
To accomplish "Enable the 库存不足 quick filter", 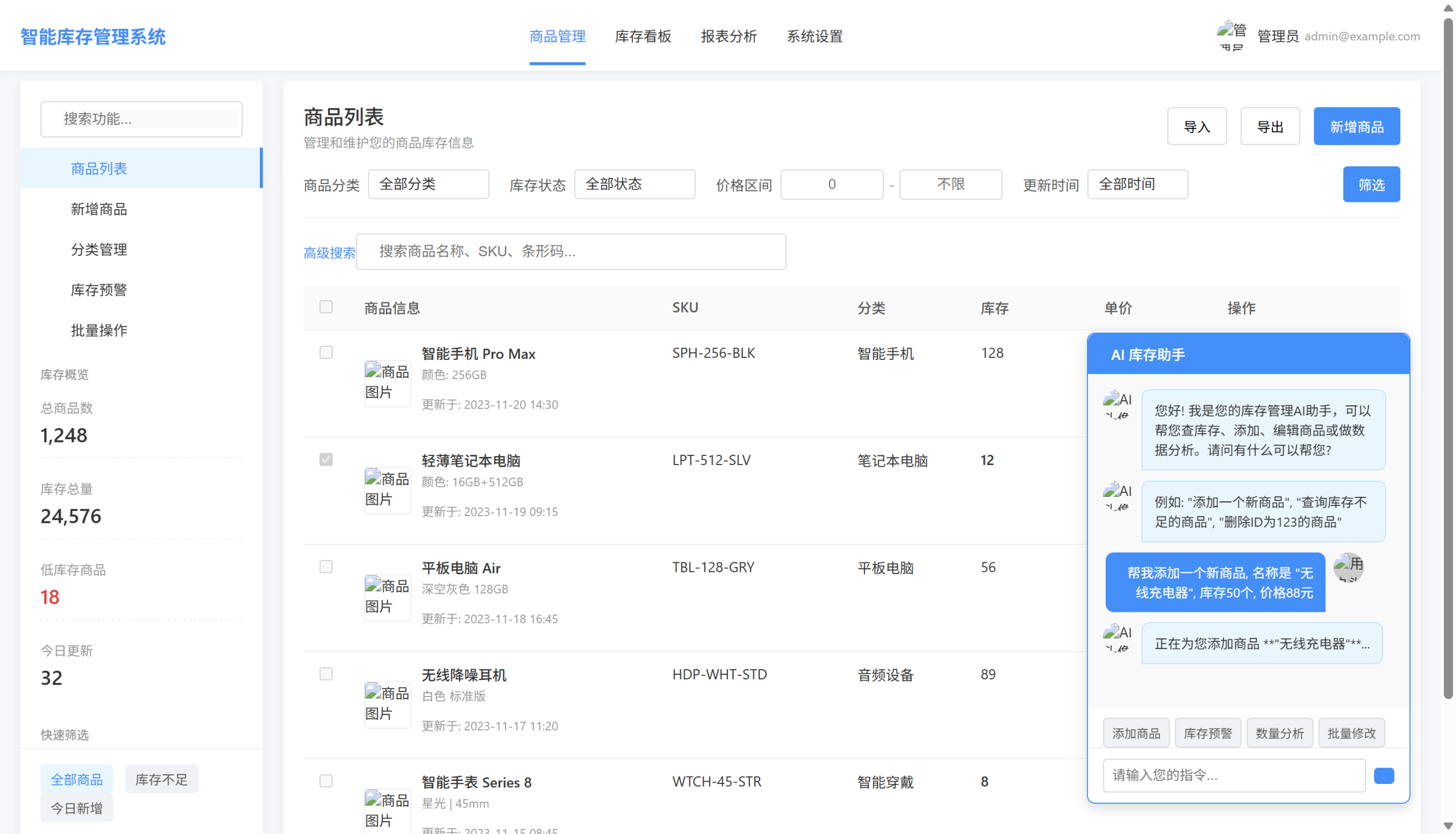I will click(161, 778).
